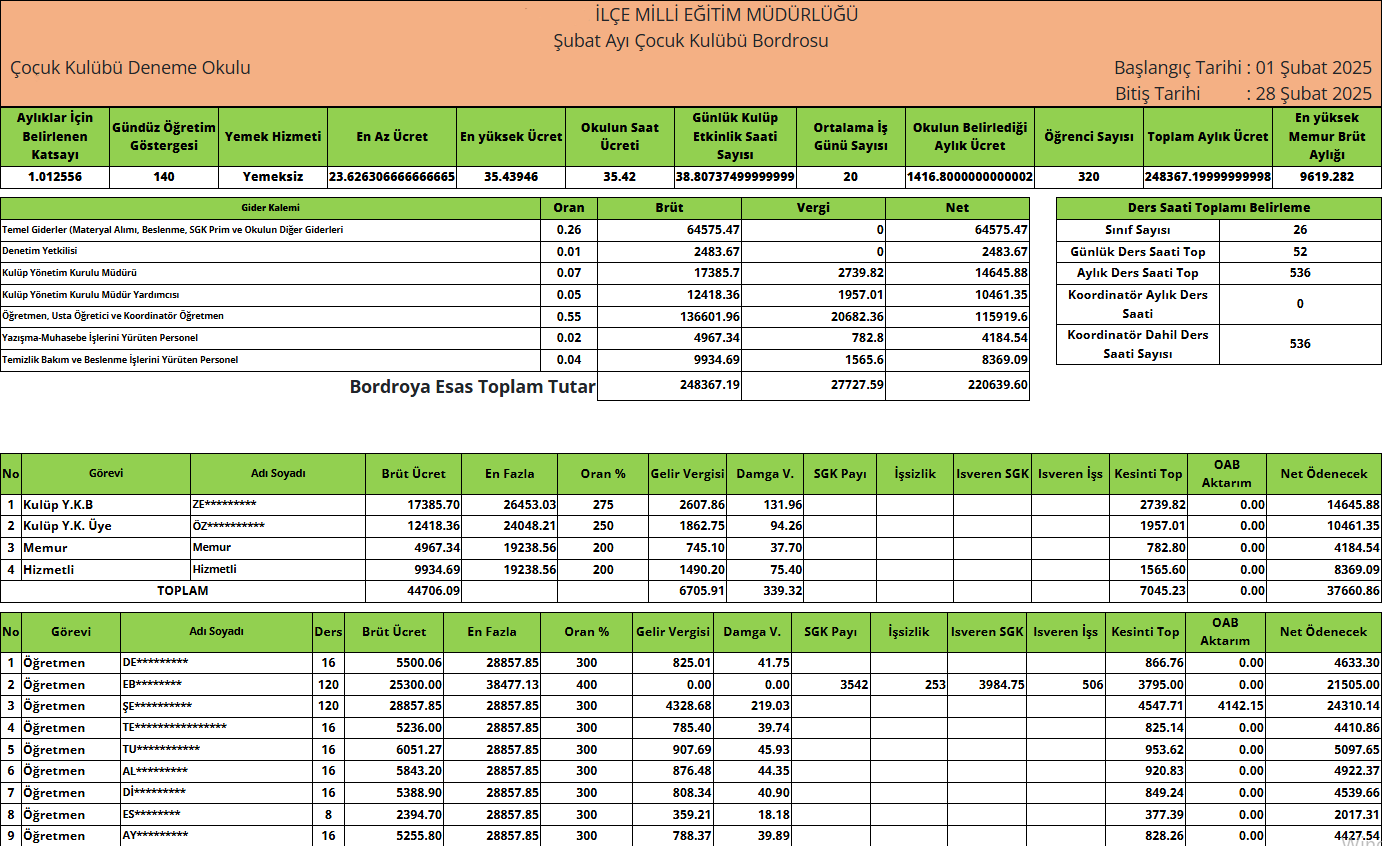Viewport: 1382px width, 846px height.
Task: Click the Koordinatör Aylık Ders Saati label
Action: point(1137,304)
